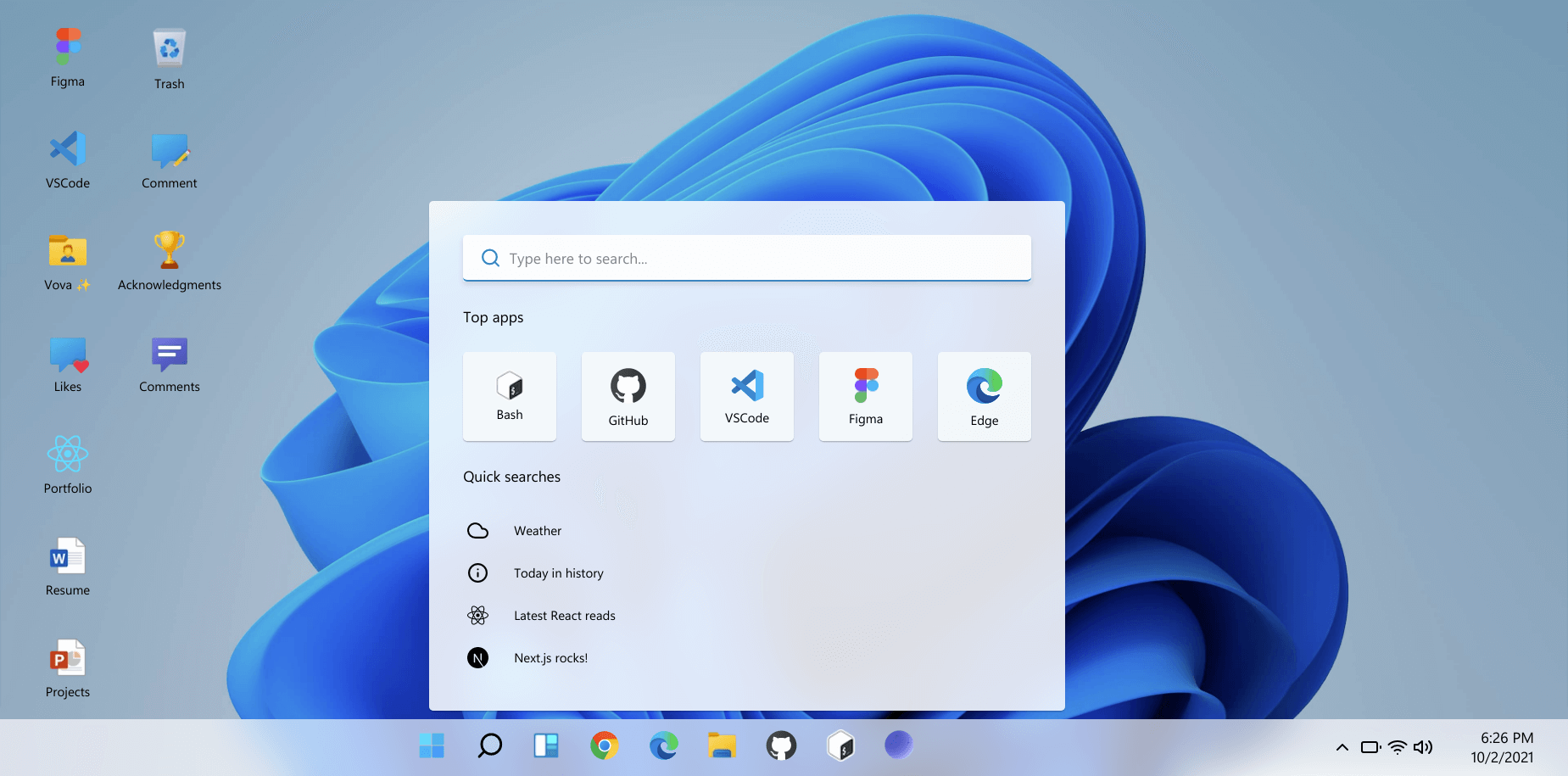Screen dimensions: 1568x776
Task: Launch Chrome from the taskbar
Action: click(605, 746)
